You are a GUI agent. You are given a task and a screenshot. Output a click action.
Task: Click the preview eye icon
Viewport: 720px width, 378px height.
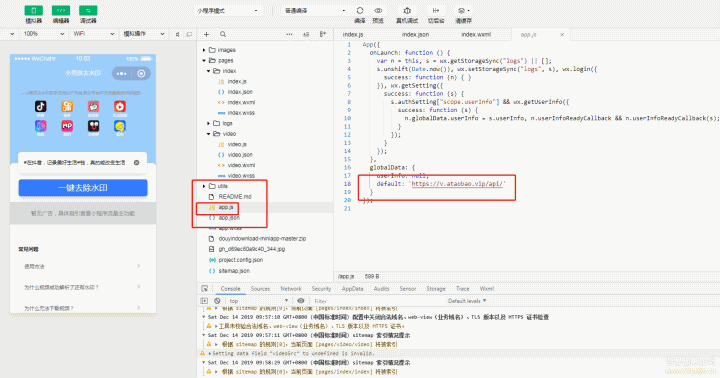point(378,11)
